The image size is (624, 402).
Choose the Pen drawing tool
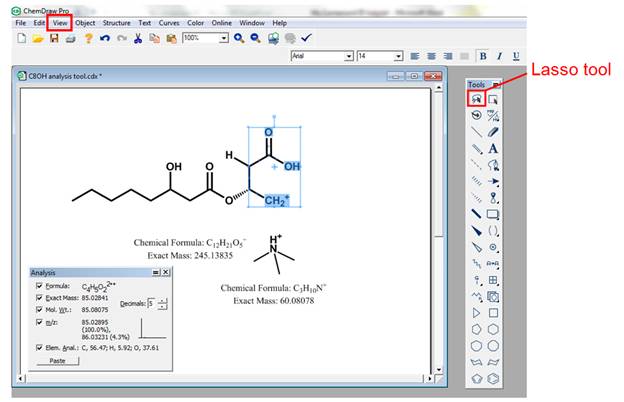pos(493,165)
